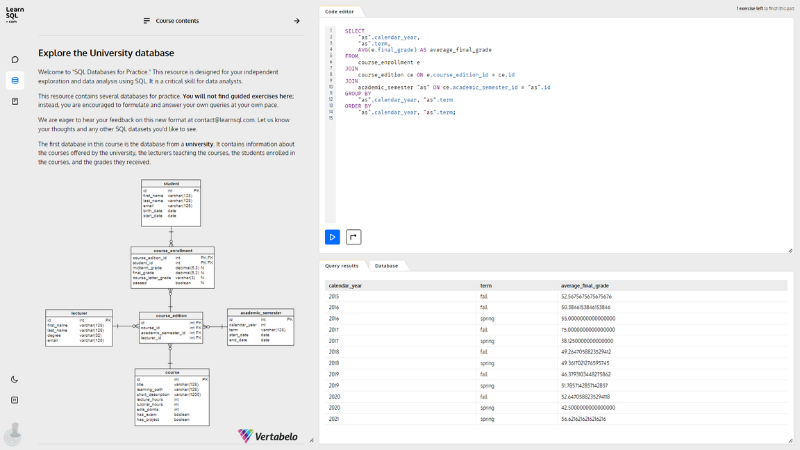Click the course_enrollment table in diagram
Screen dimensions: 800x450
point(172,268)
